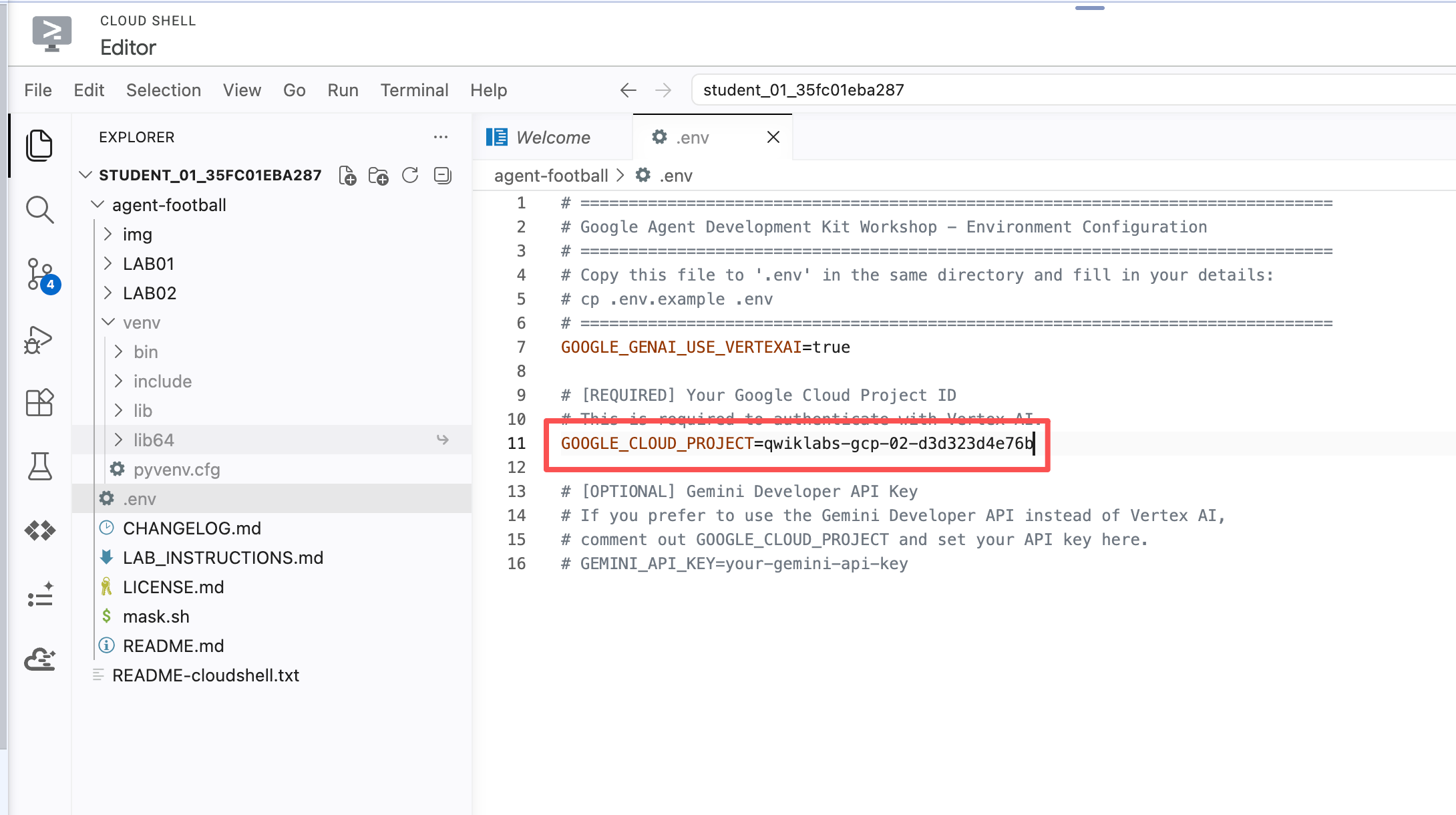Go back with the left arrow
Image resolution: width=1456 pixels, height=815 pixels.
point(628,90)
